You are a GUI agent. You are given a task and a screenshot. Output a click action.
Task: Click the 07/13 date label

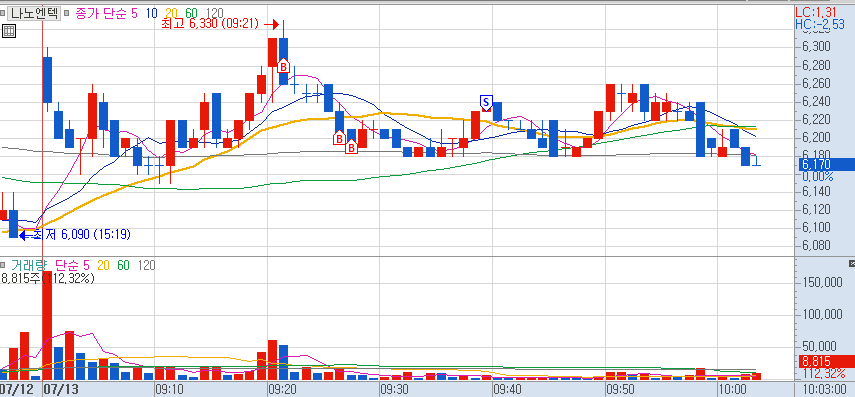(62, 389)
